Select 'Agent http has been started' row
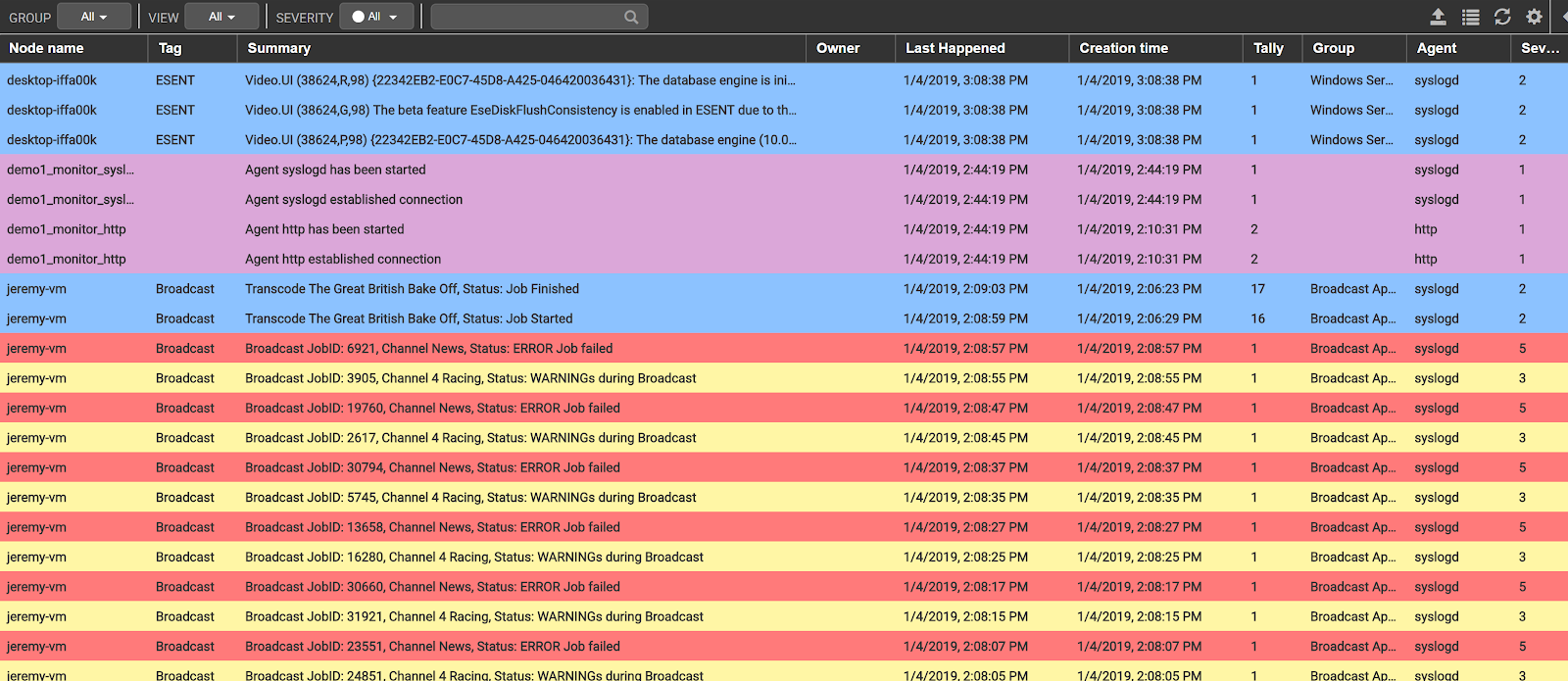 coord(784,229)
